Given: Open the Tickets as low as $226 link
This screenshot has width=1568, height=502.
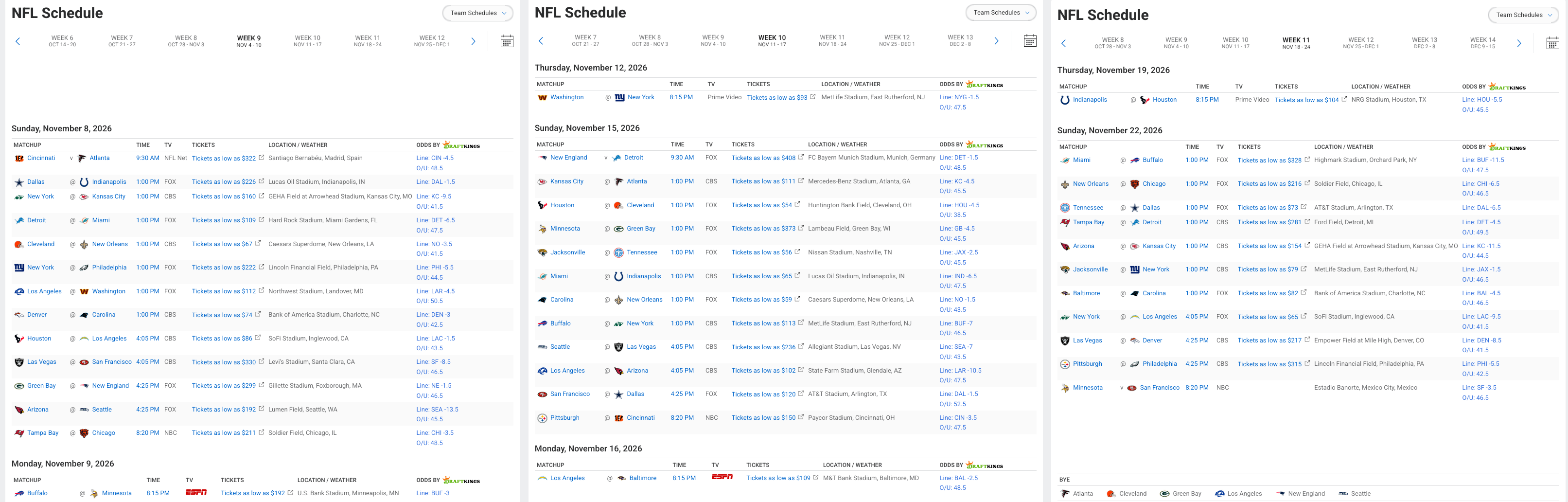Looking at the screenshot, I should tap(223, 181).
